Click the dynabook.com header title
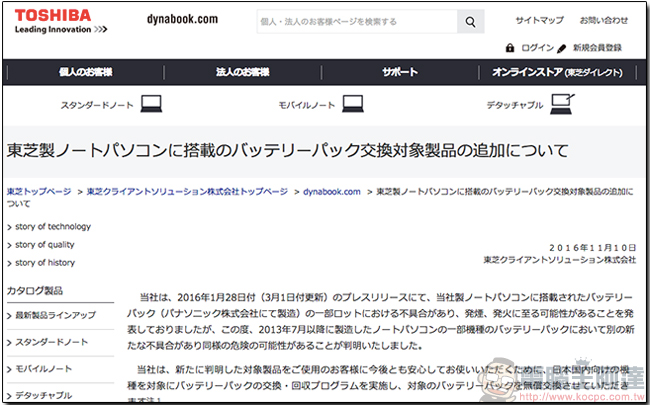The width and height of the screenshot is (650, 405). 182,19
